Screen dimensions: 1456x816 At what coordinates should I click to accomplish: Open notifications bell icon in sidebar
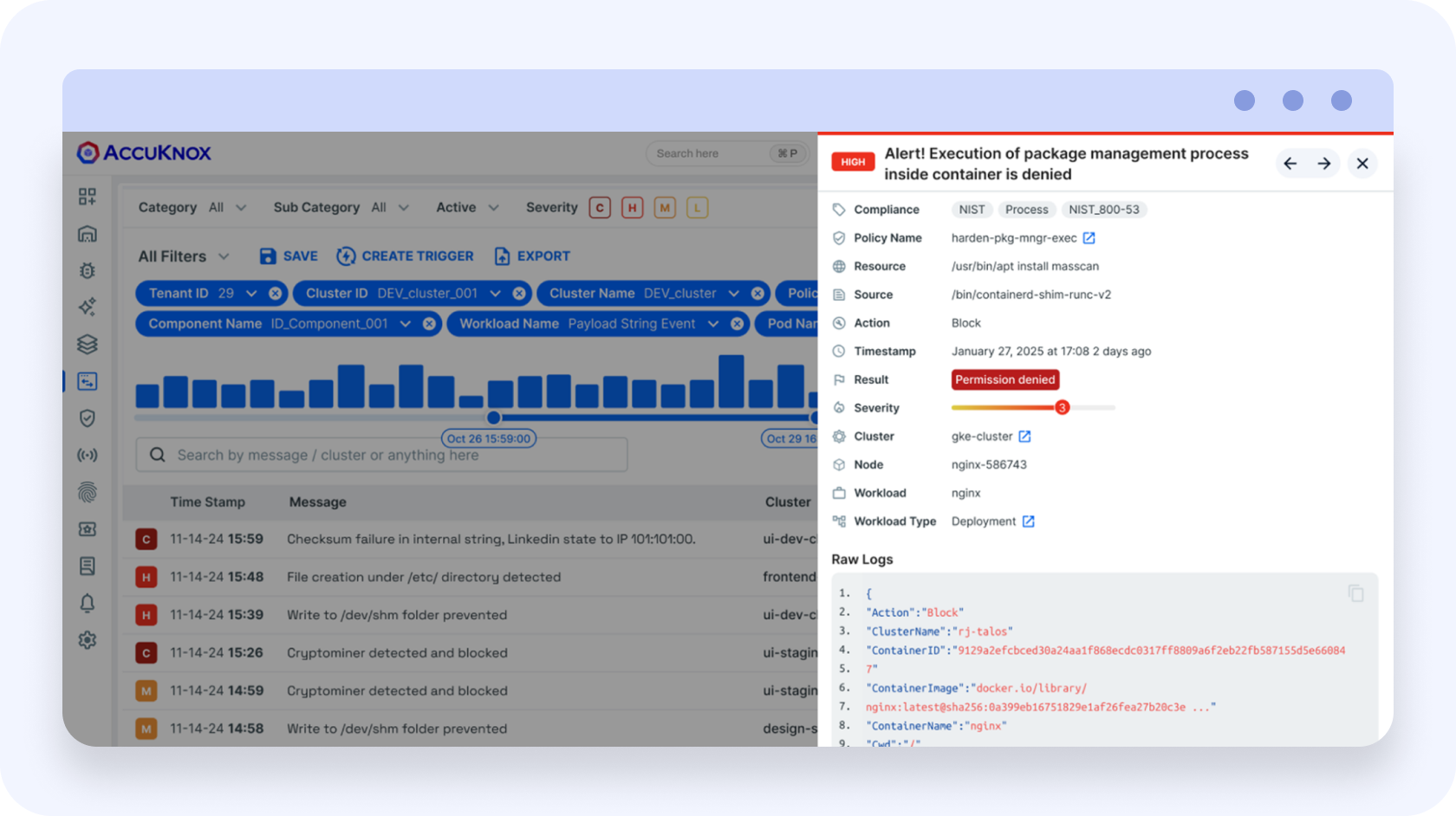click(x=87, y=603)
